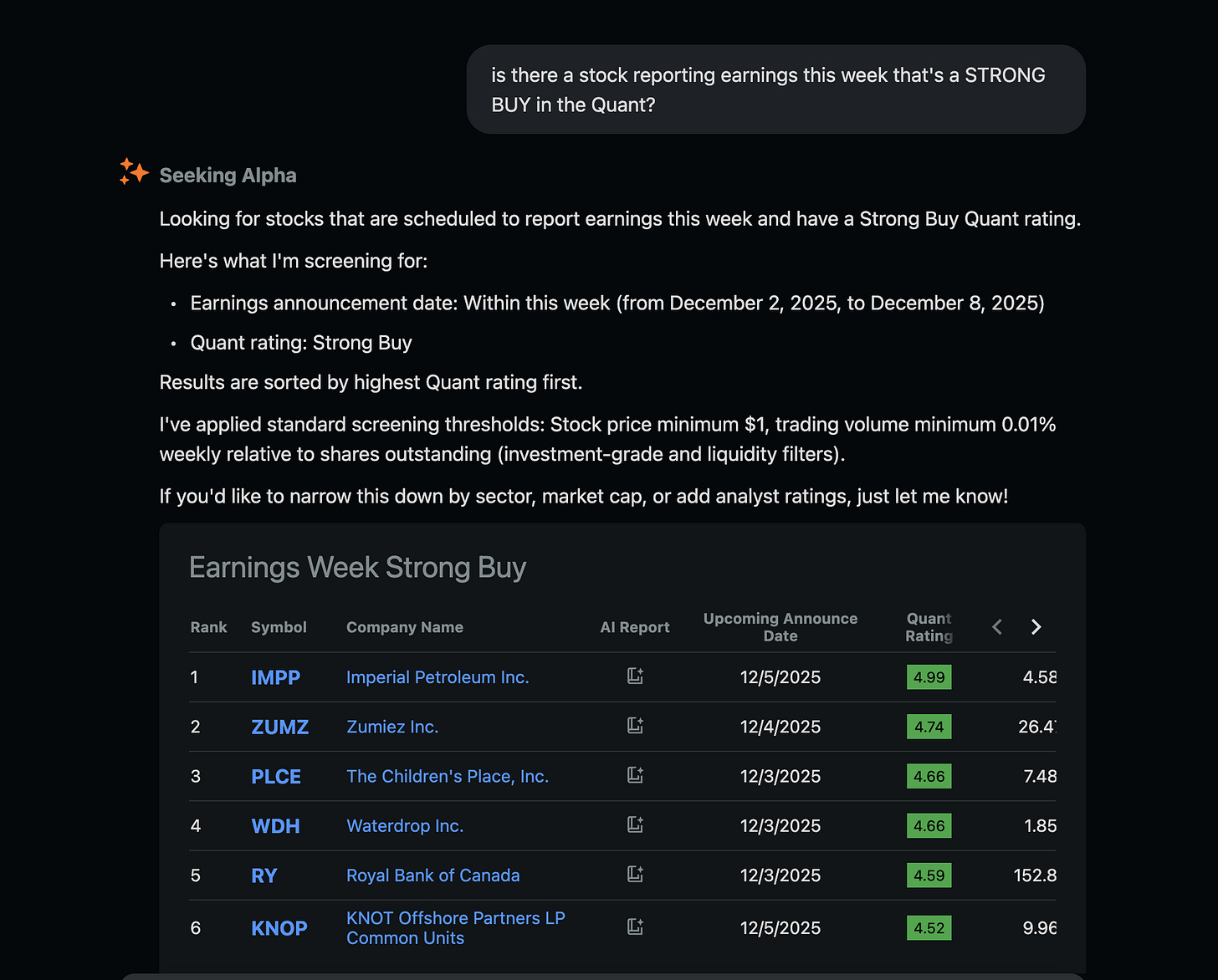
Task: Open Royal Bank of Canada company link
Action: pyautogui.click(x=433, y=875)
